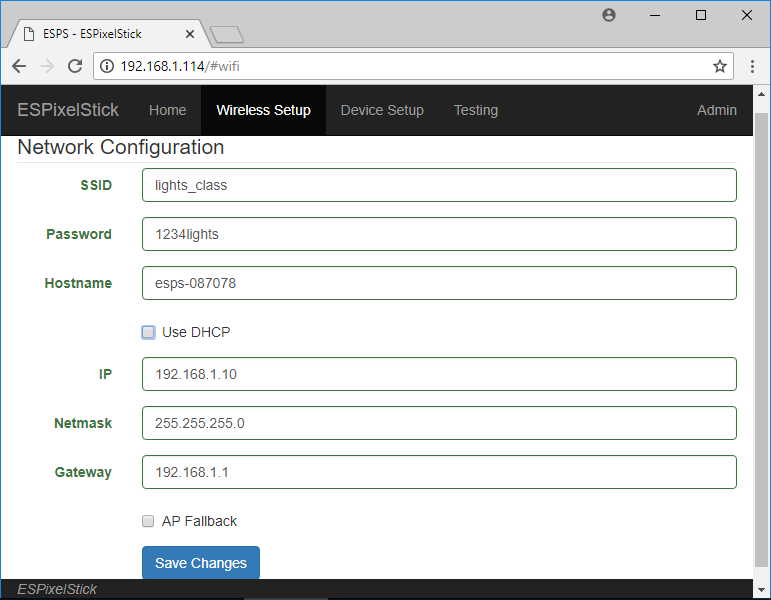Image resolution: width=771 pixels, height=600 pixels.
Task: View site information icon in address bar
Action: pyautogui.click(x=107, y=66)
